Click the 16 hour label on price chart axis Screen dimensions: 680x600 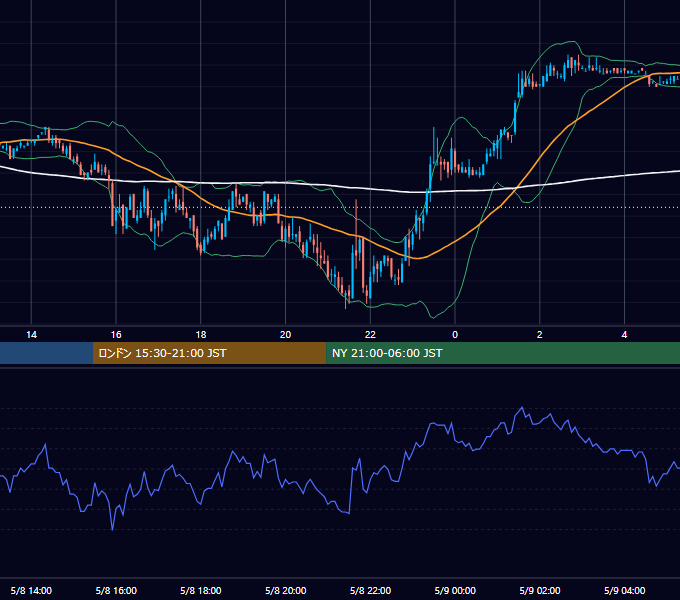pos(116,335)
